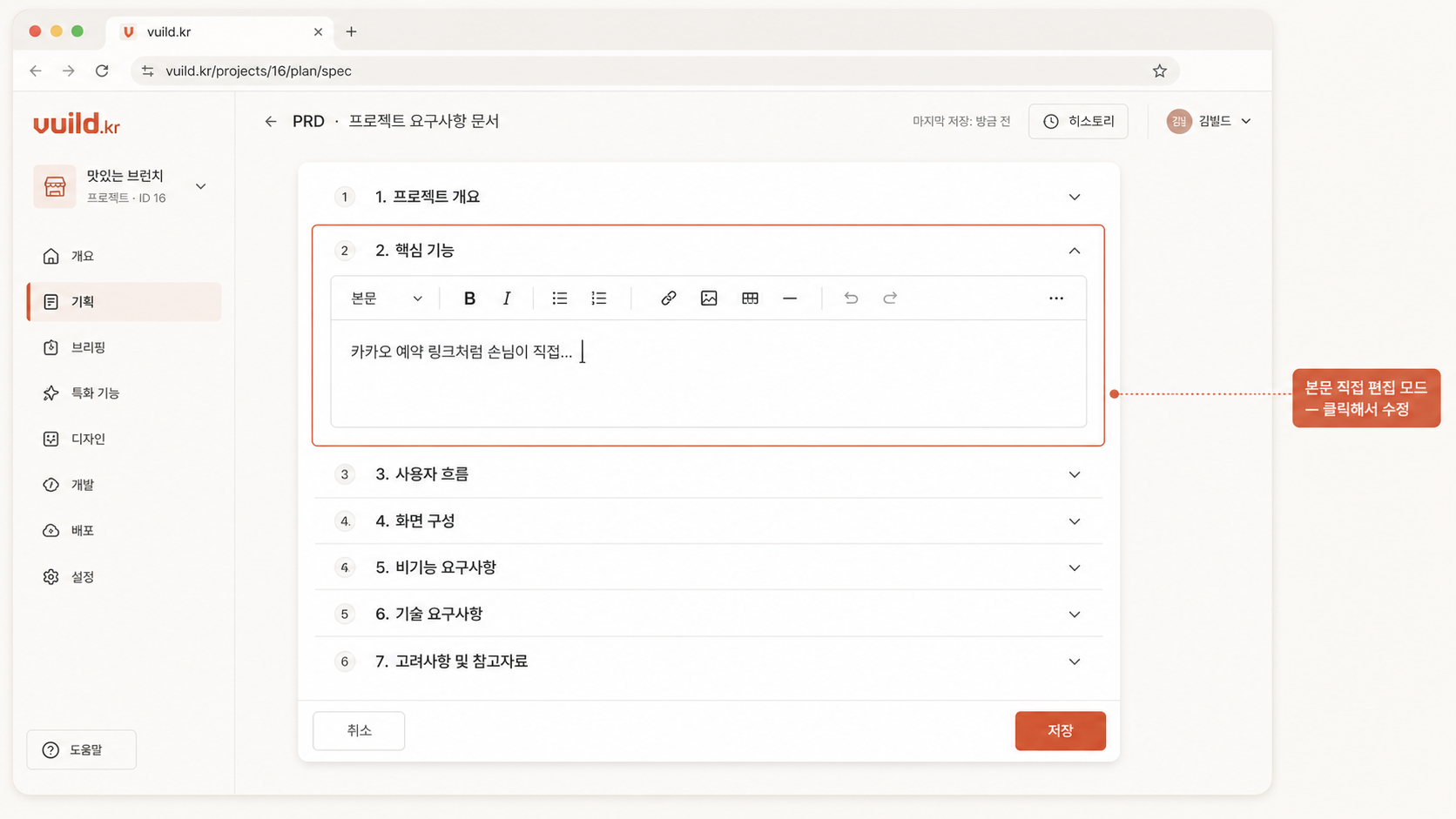Viewport: 1456px width, 819px height.
Task: Click the 마지막 저장: 방금 전 status text
Action: [961, 122]
